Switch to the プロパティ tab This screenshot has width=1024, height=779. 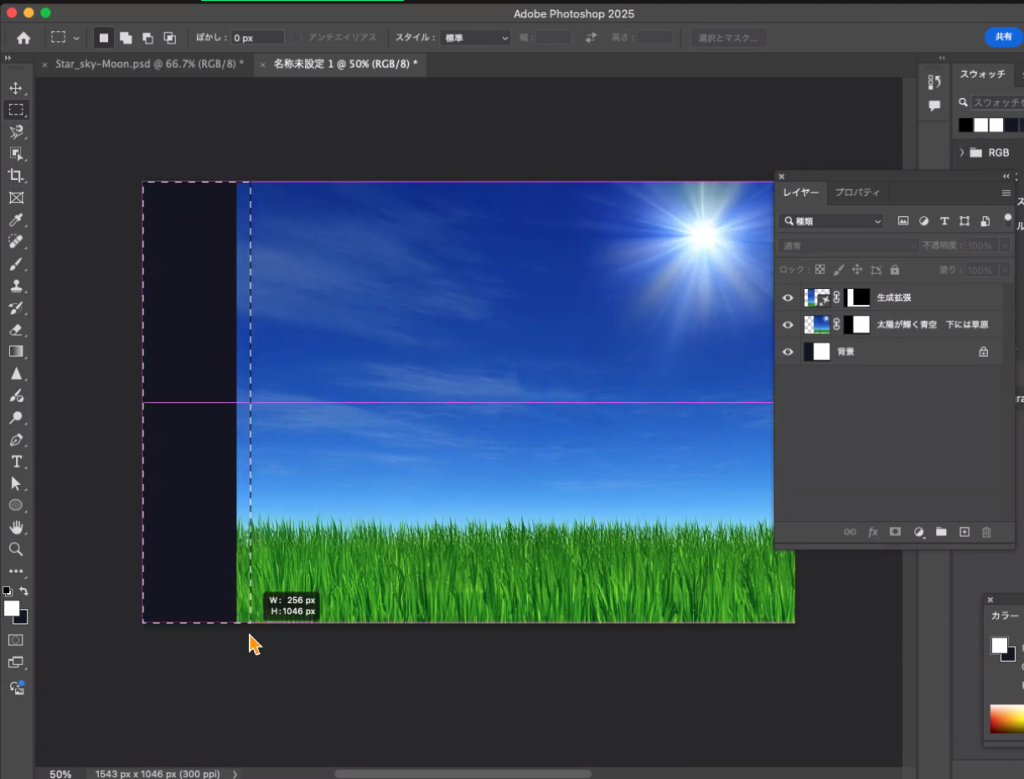pyautogui.click(x=856, y=192)
